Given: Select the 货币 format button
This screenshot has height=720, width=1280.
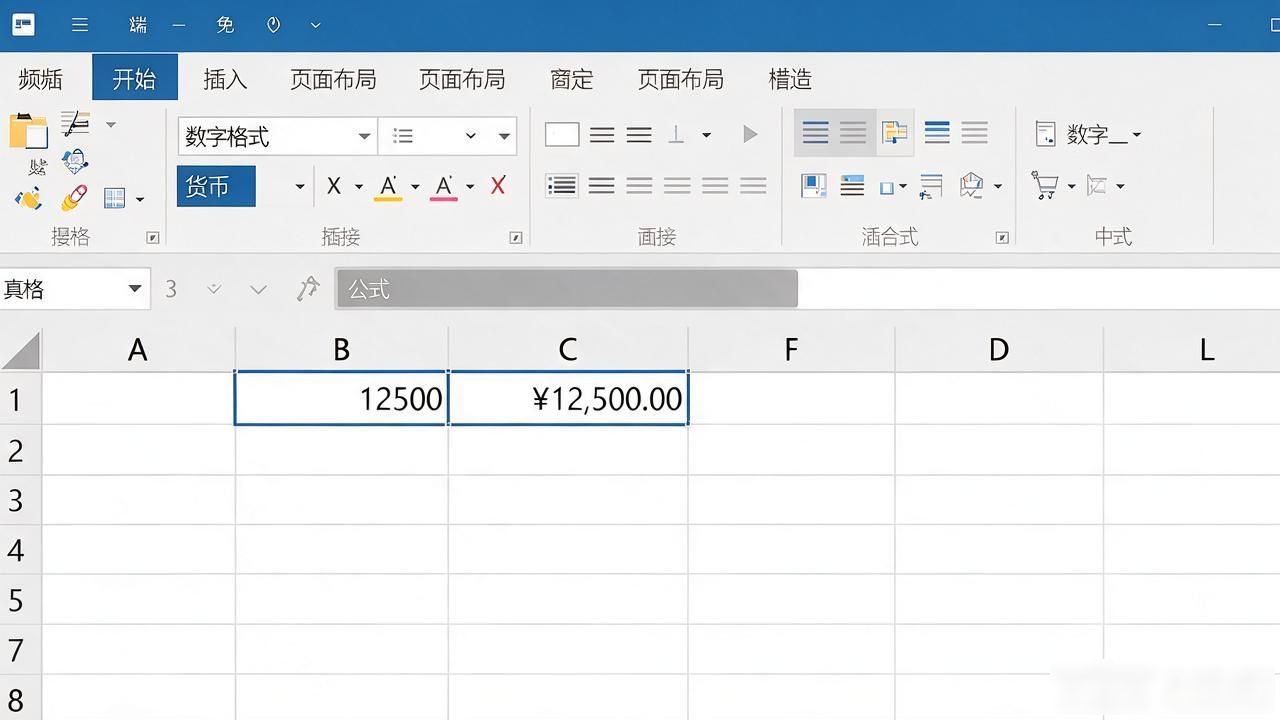Looking at the screenshot, I should (216, 186).
